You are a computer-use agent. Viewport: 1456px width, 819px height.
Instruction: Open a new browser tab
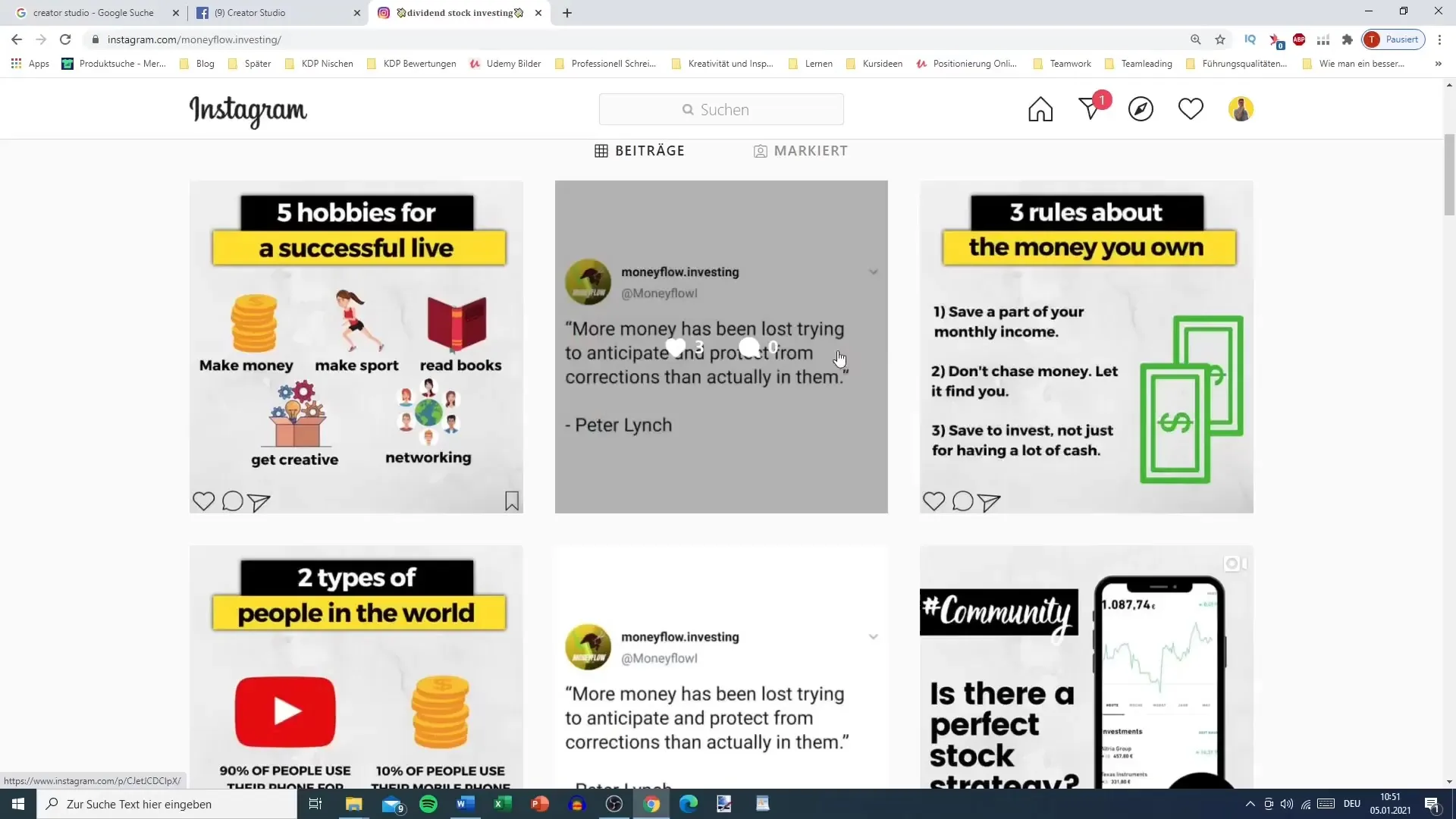[567, 13]
